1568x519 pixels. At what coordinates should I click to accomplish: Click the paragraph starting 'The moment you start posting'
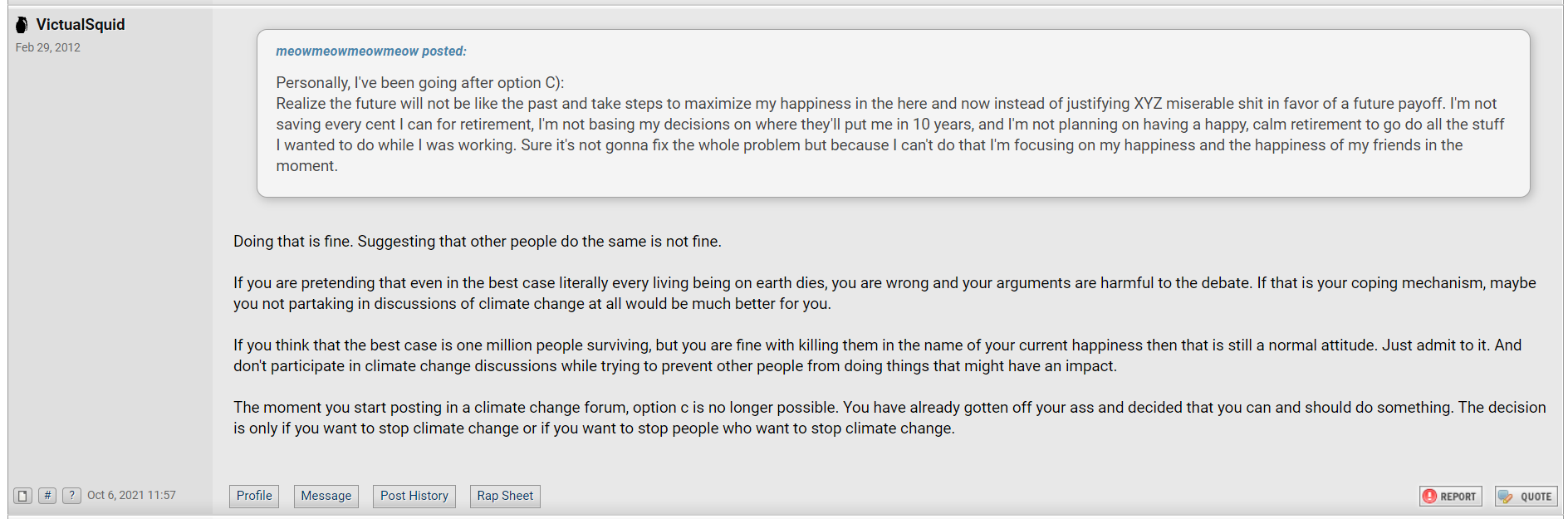(889, 418)
